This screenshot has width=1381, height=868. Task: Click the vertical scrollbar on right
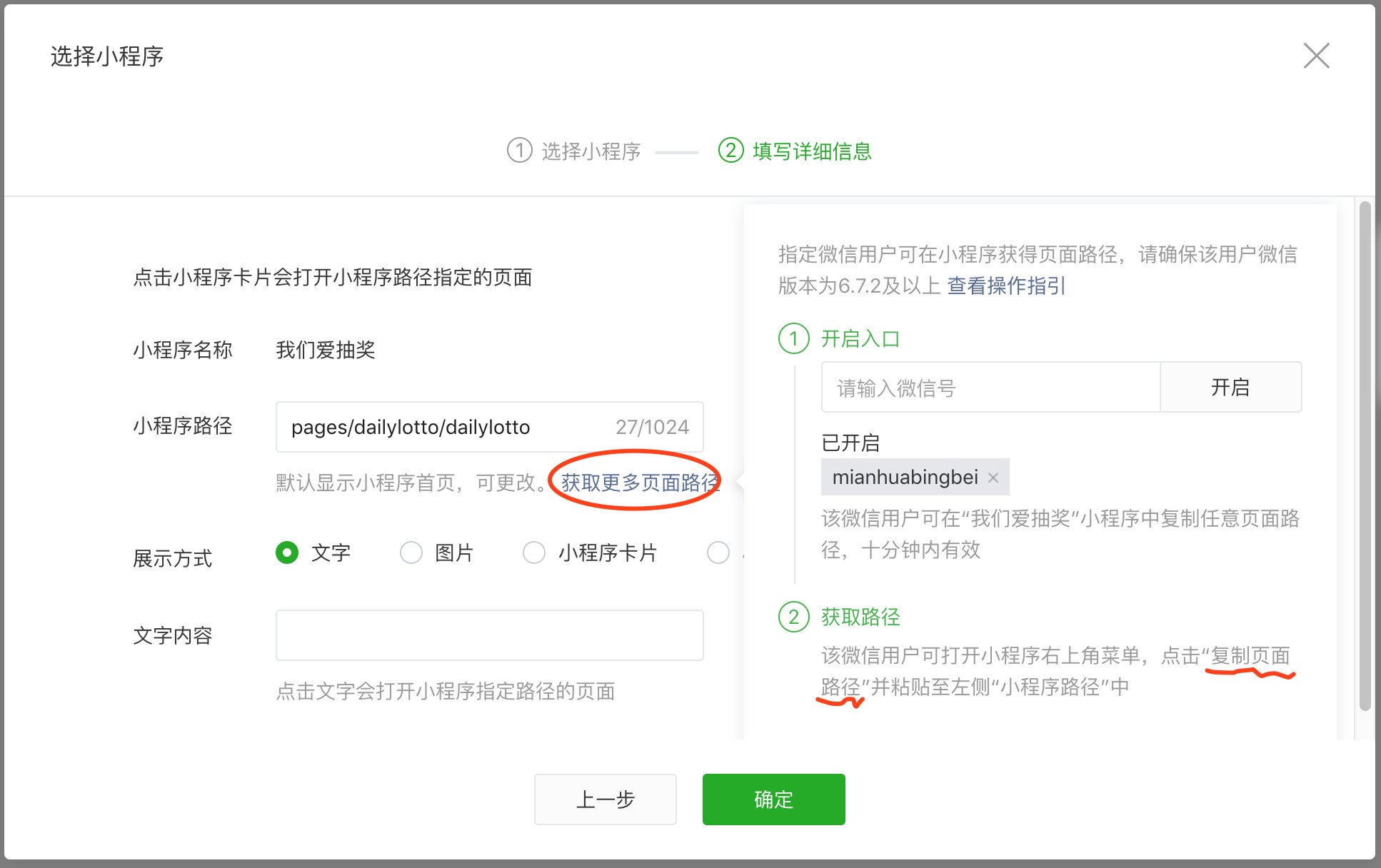coord(1365,457)
